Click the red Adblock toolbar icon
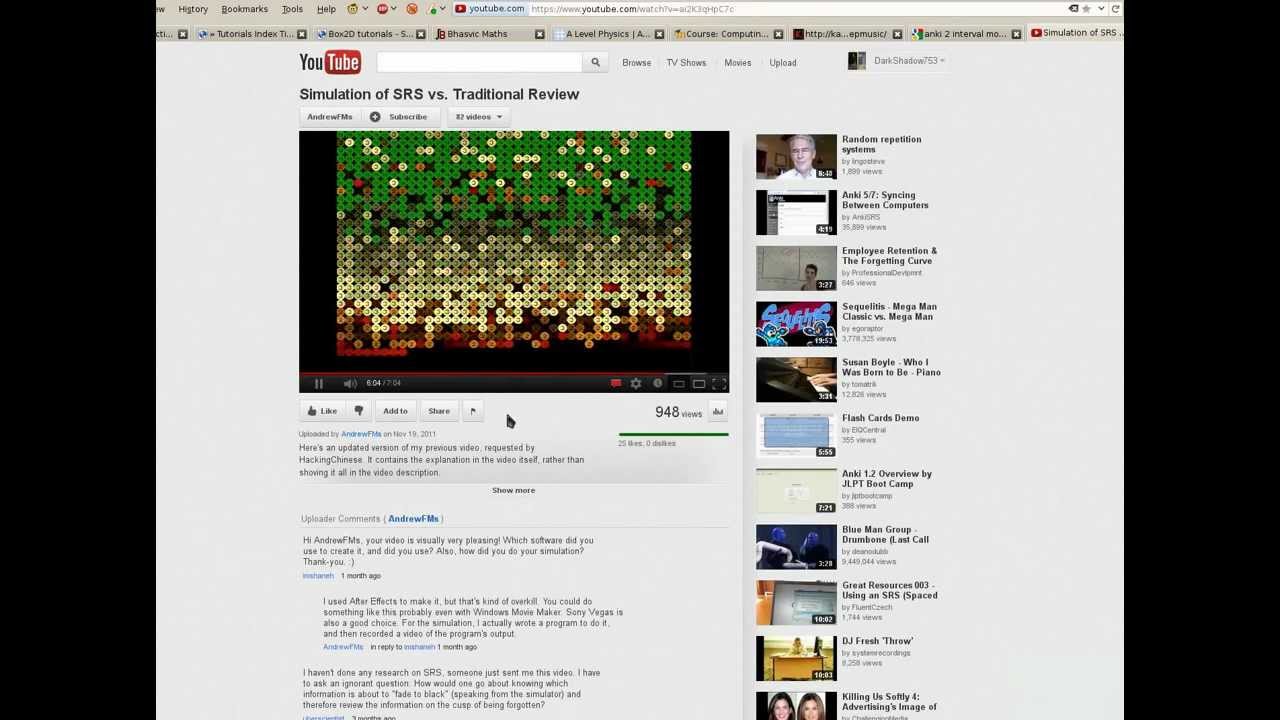 [382, 9]
